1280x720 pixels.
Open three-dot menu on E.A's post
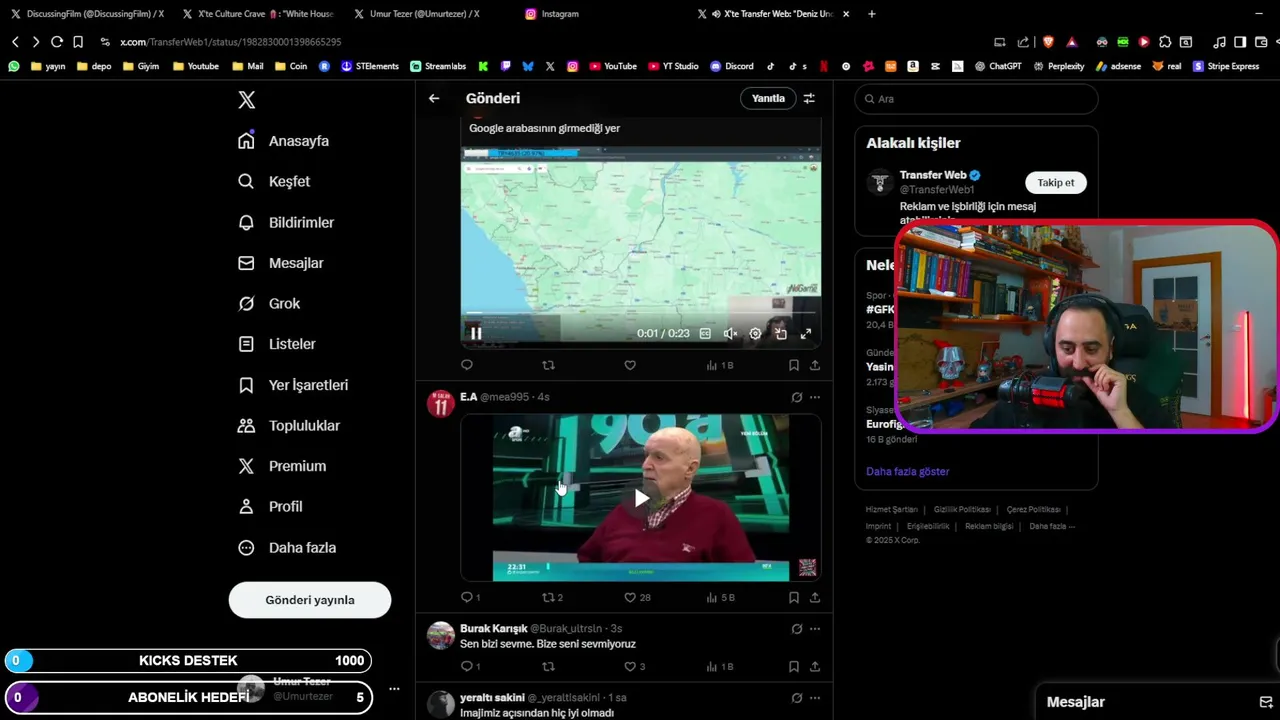point(815,397)
